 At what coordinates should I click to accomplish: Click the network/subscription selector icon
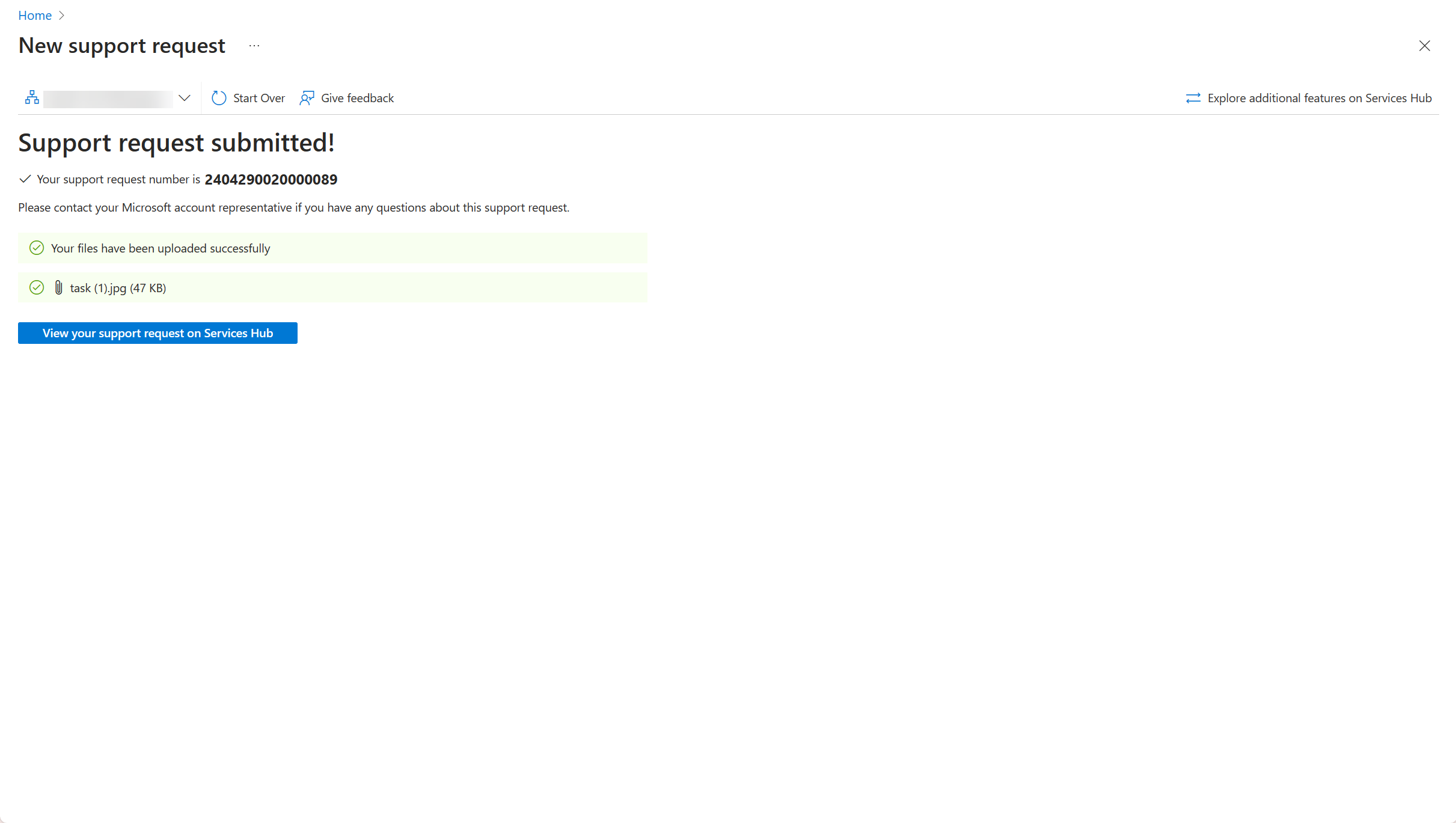[31, 97]
